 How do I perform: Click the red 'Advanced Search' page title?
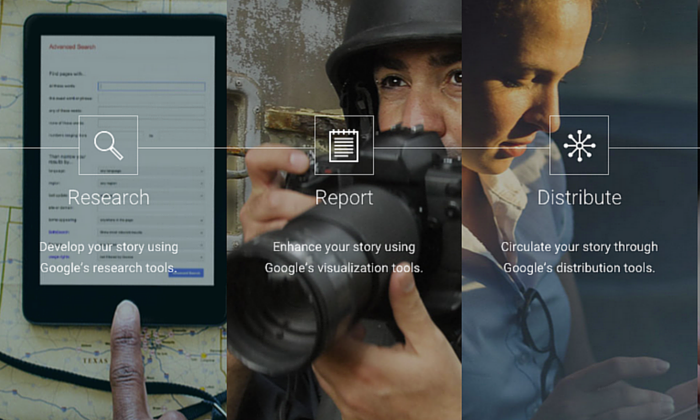(74, 46)
